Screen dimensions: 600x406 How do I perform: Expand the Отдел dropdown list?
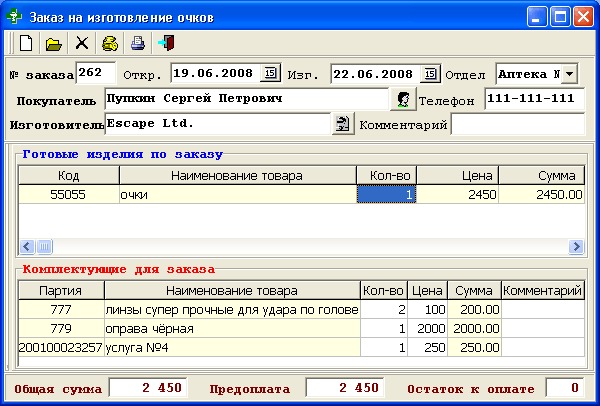(569, 74)
